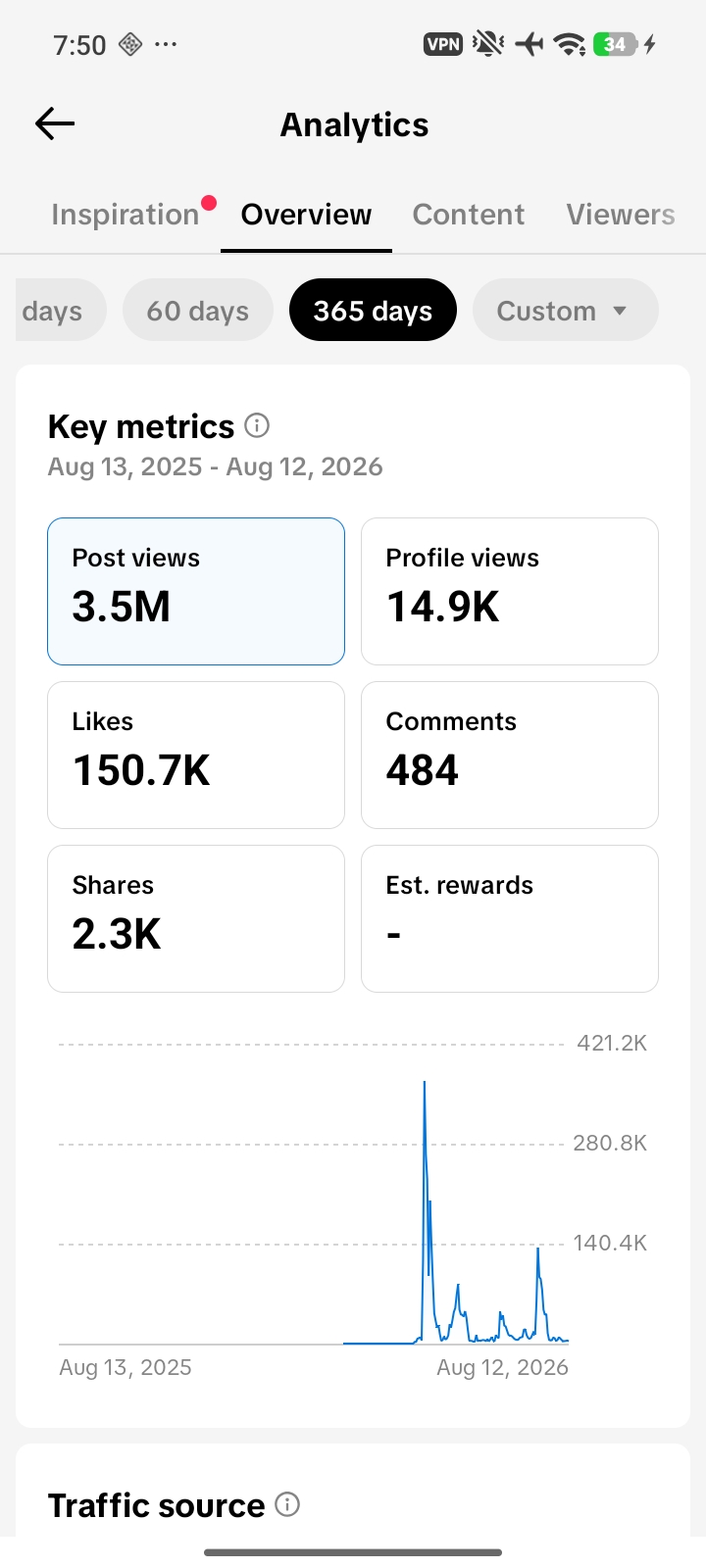
Task: Select the Likes metric card
Action: click(x=196, y=755)
